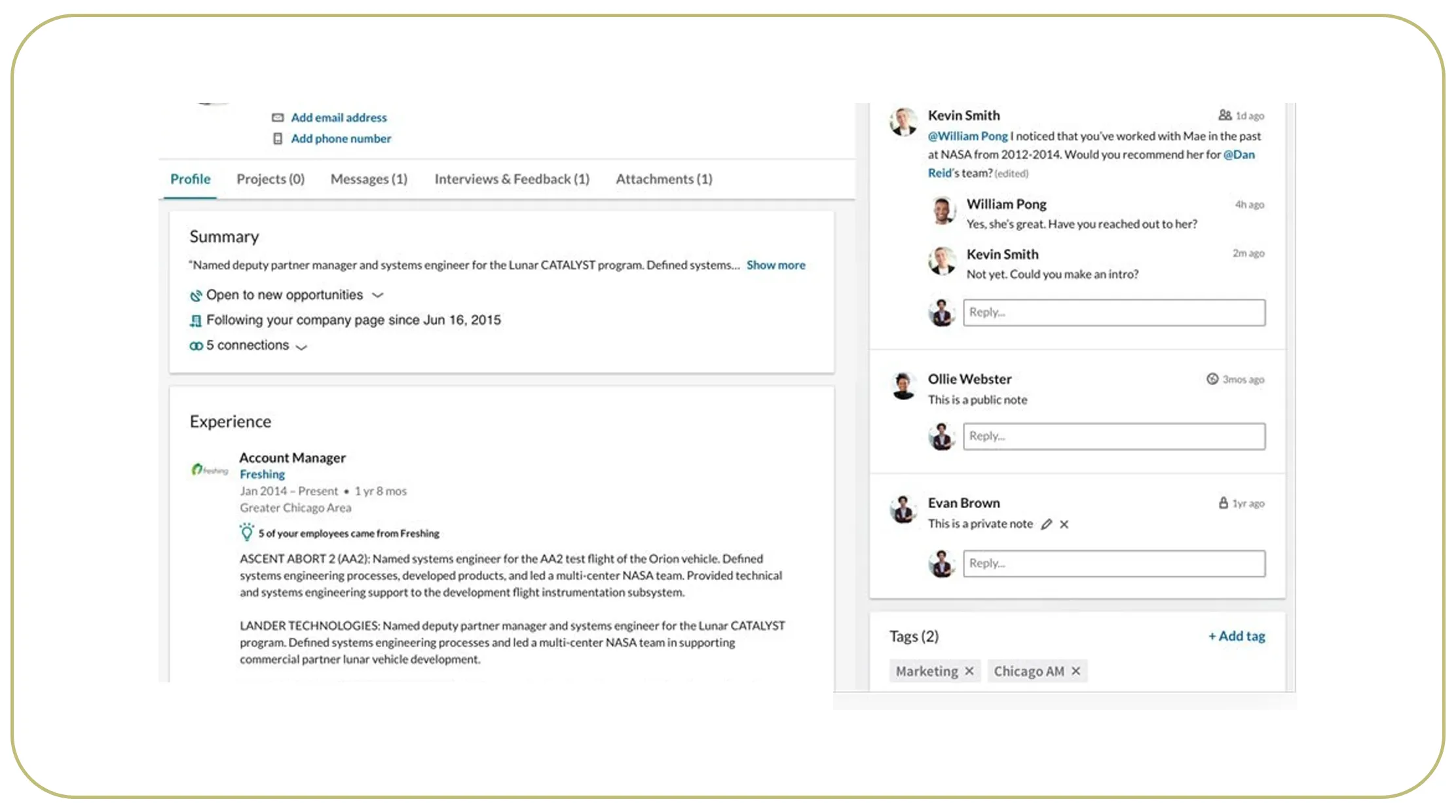Open Interviews & Feedback (1) tab
The image size is (1456, 812).
(512, 179)
